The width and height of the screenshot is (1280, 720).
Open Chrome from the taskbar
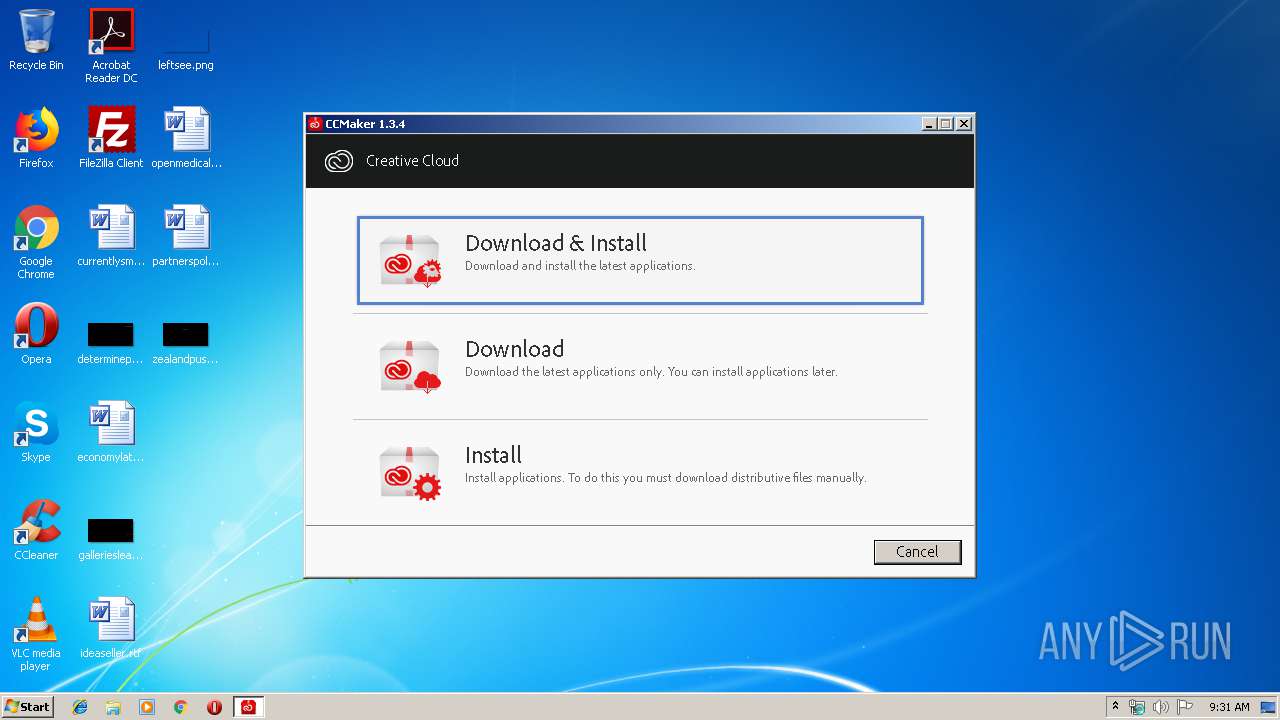181,707
